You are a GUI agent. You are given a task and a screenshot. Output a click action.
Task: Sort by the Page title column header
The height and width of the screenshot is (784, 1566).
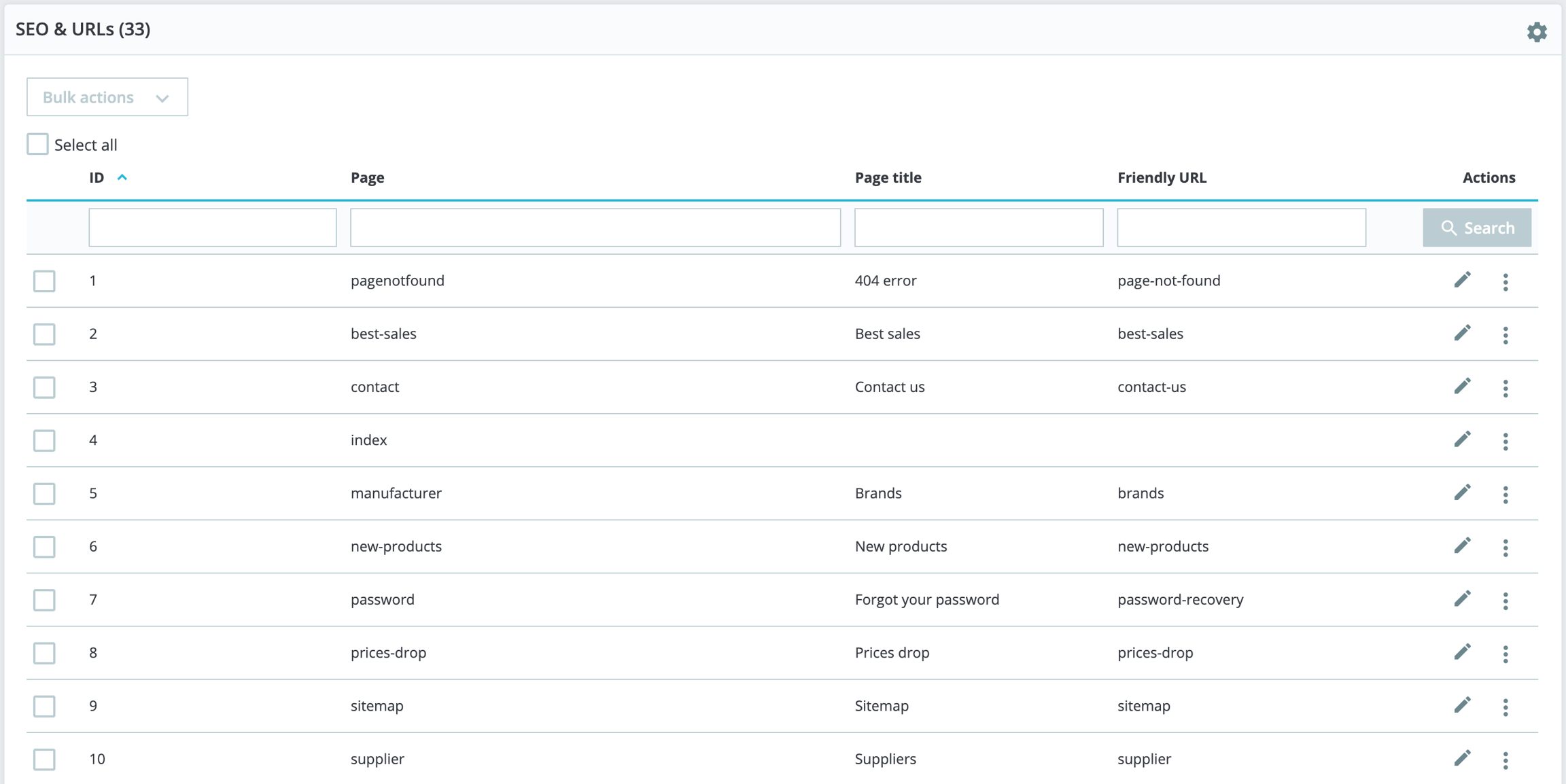[888, 177]
